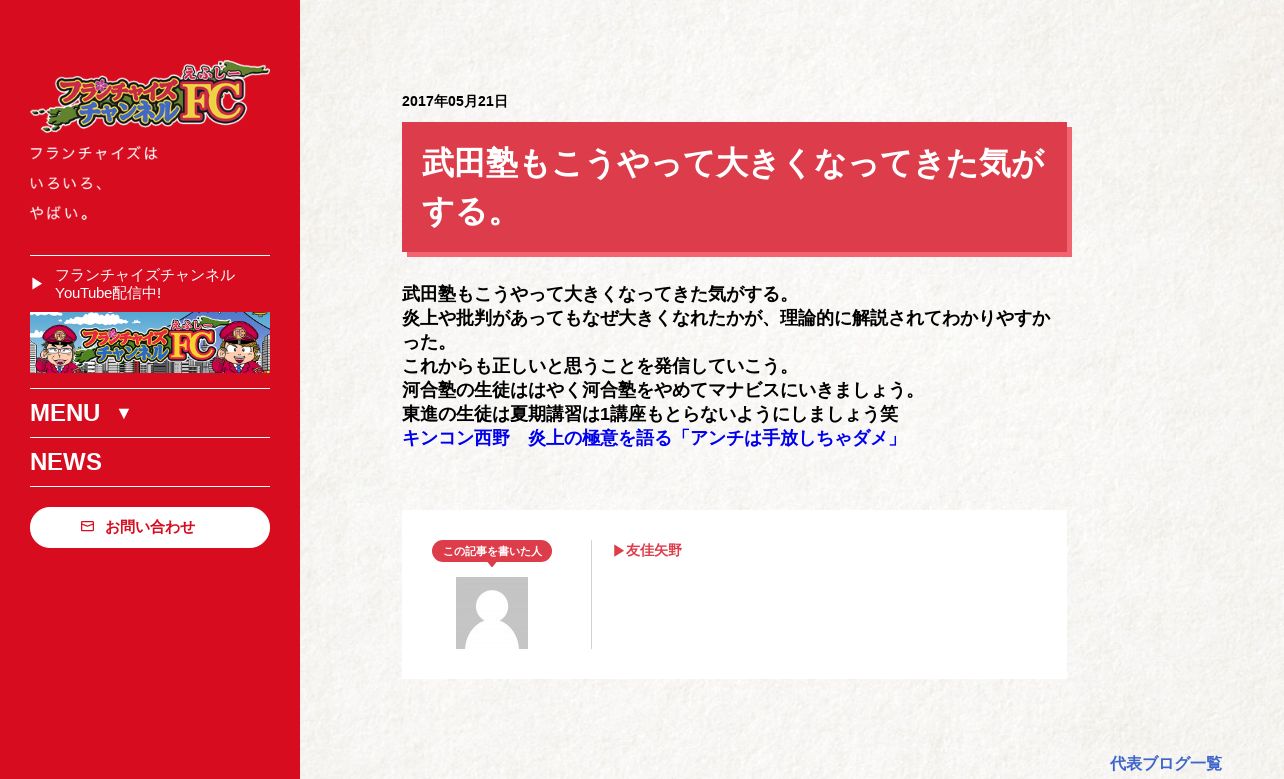
Task: Click the フランチャイズチャンネル YouTube配信中! link
Action: pyautogui.click(x=145, y=284)
